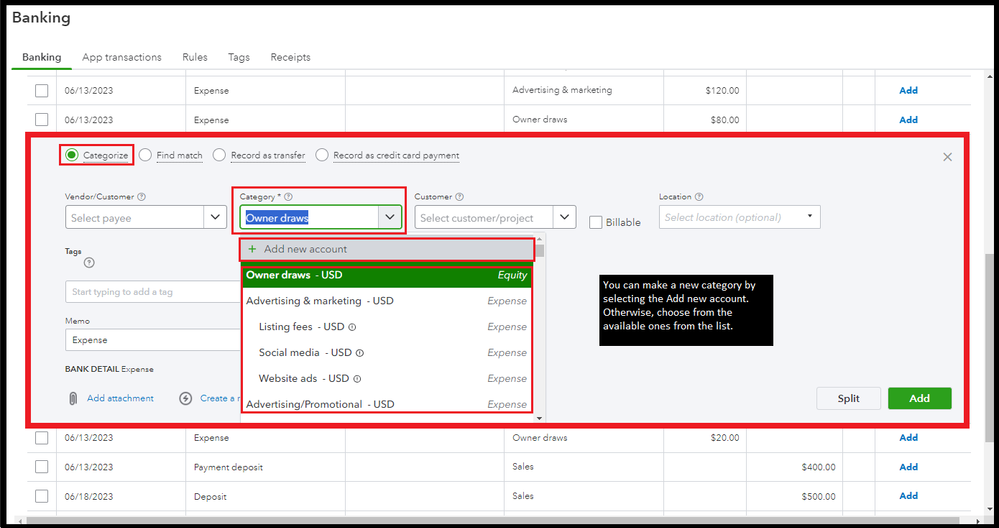Click the Website ads info icon
999x528 pixels.
tap(357, 378)
